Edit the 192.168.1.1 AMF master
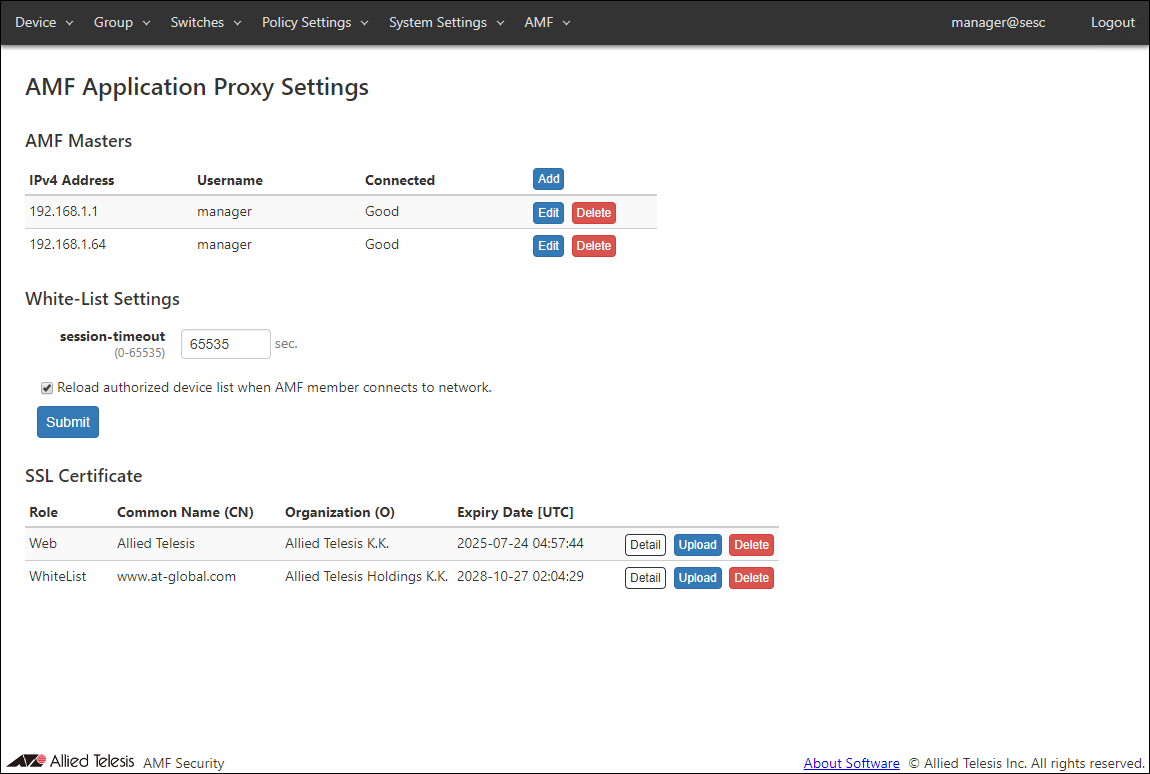 pos(548,213)
